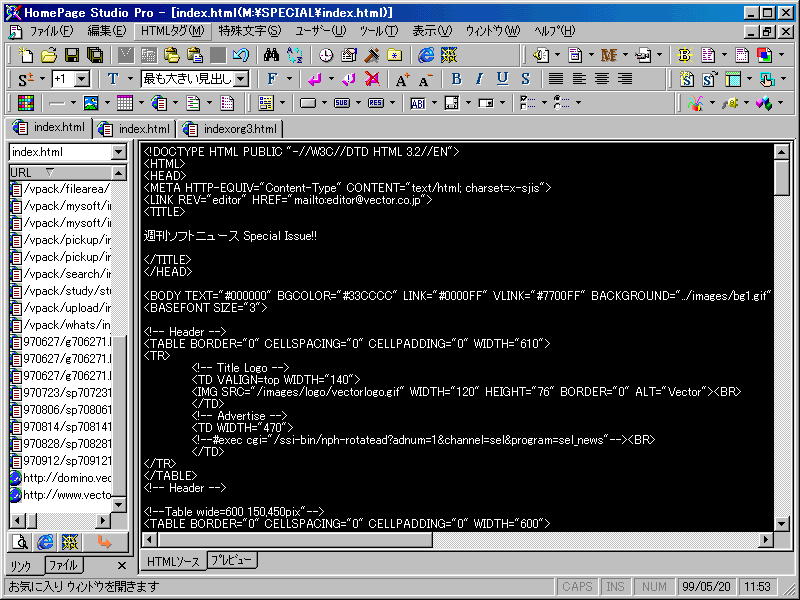Expand the radio button tool dropdown arrow
Image resolution: width=800 pixels, height=600 pixels.
coord(578,104)
